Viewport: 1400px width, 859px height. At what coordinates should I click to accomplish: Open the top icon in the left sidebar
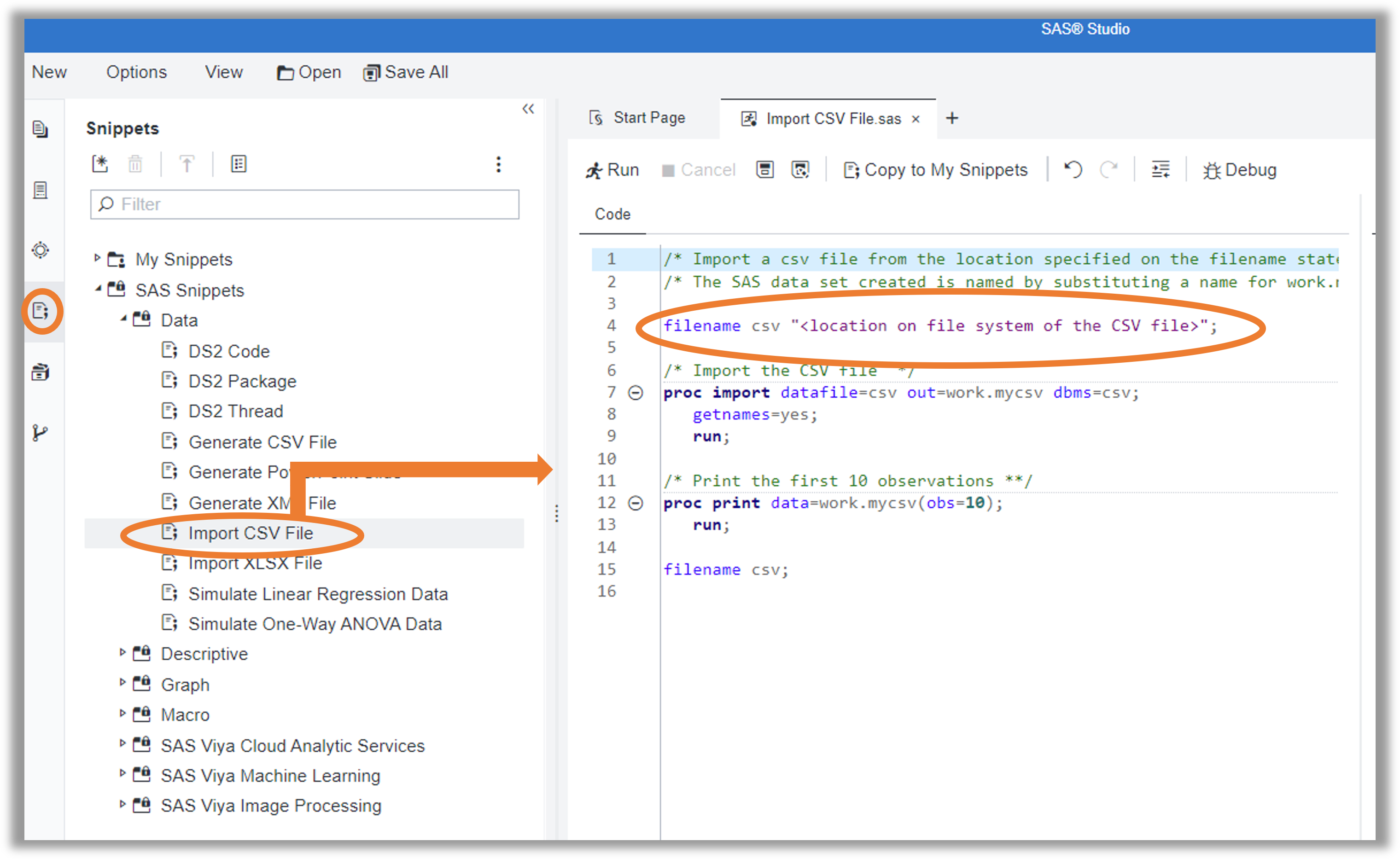pos(40,129)
